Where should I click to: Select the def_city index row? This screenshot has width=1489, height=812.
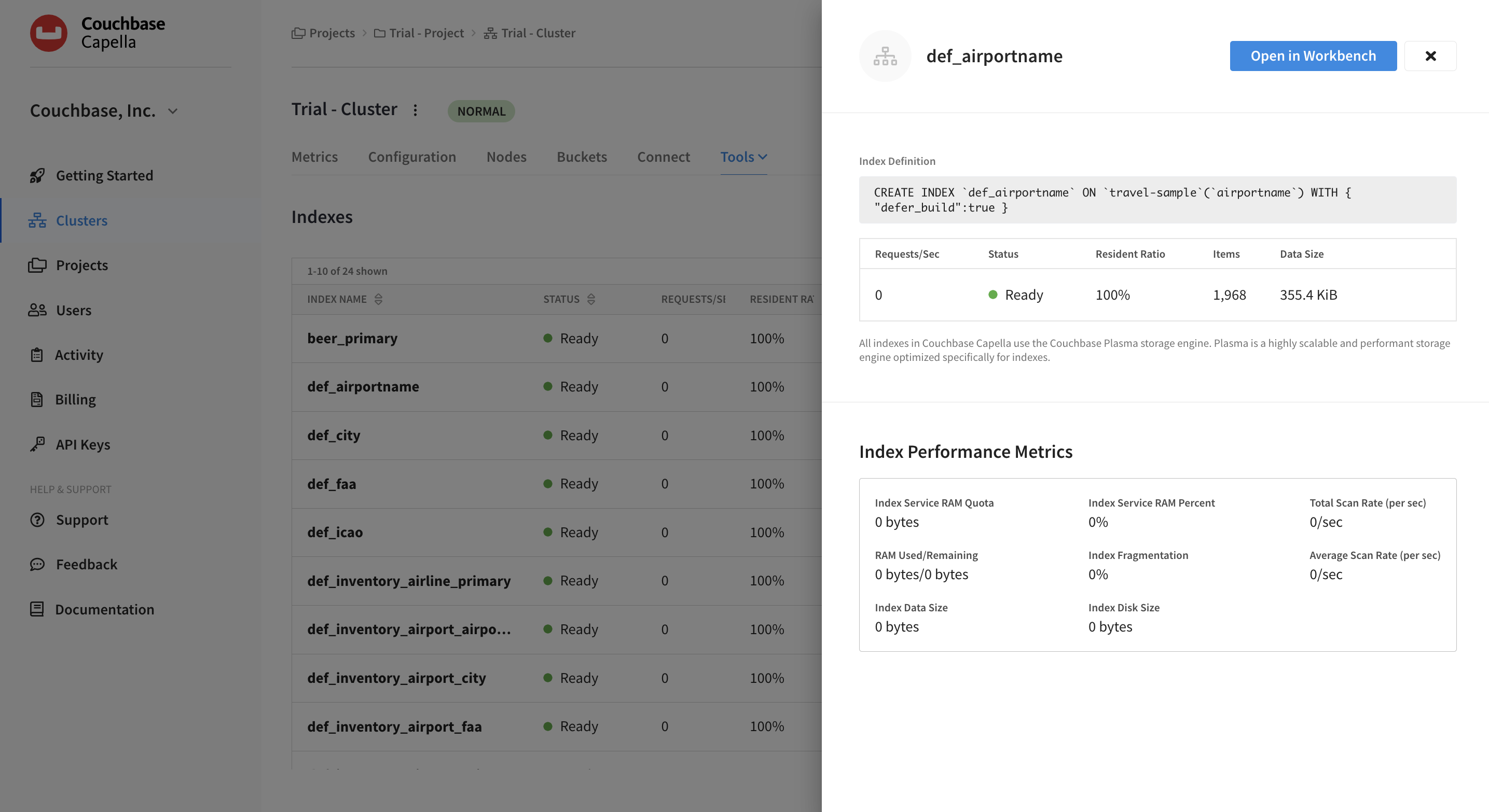[334, 436]
